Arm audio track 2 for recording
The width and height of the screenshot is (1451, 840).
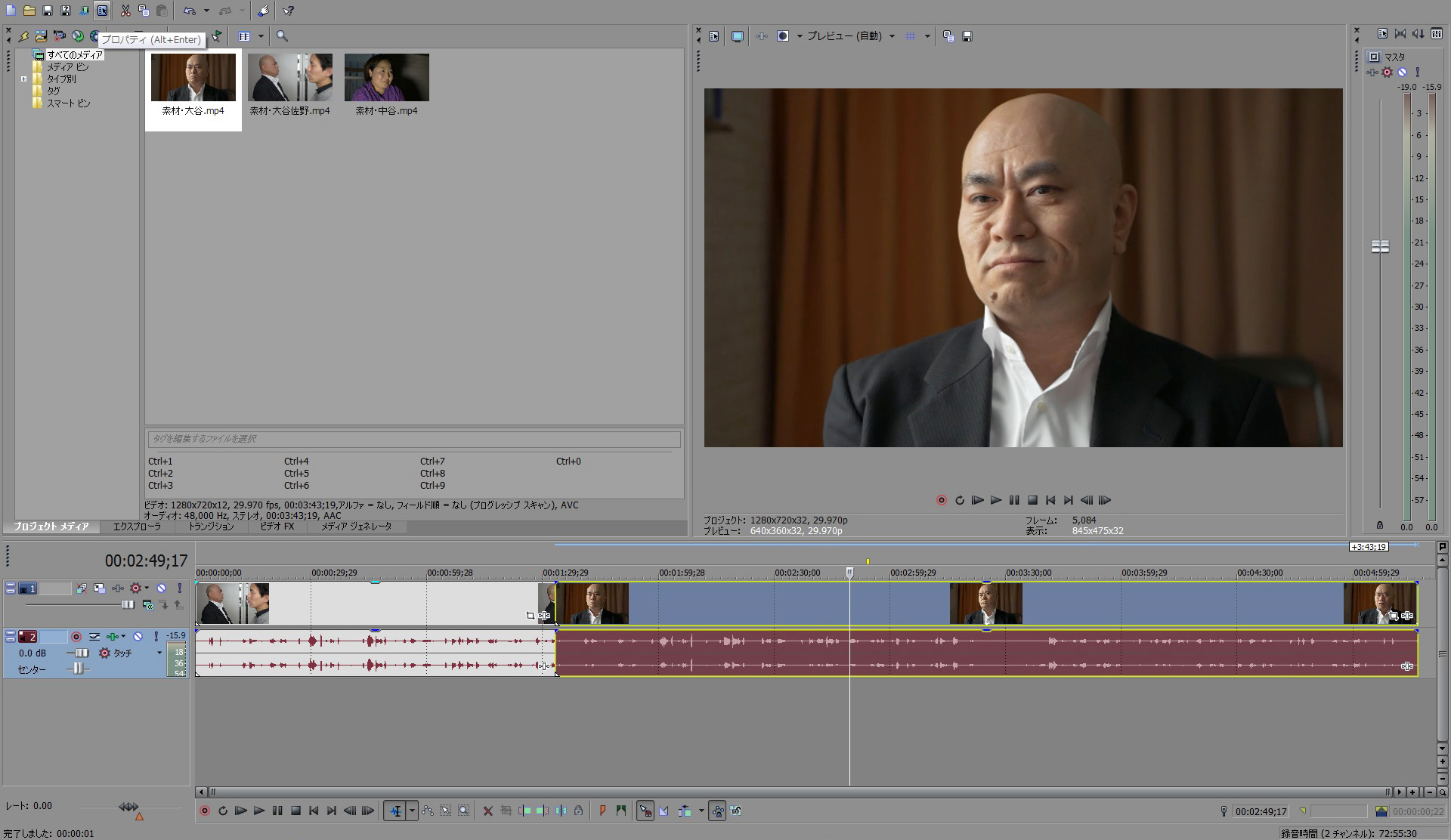(x=76, y=637)
